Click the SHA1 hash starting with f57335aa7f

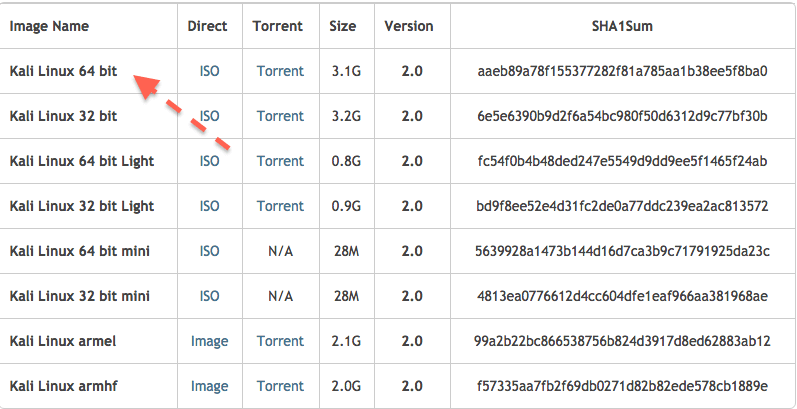pyautogui.click(x=623, y=386)
